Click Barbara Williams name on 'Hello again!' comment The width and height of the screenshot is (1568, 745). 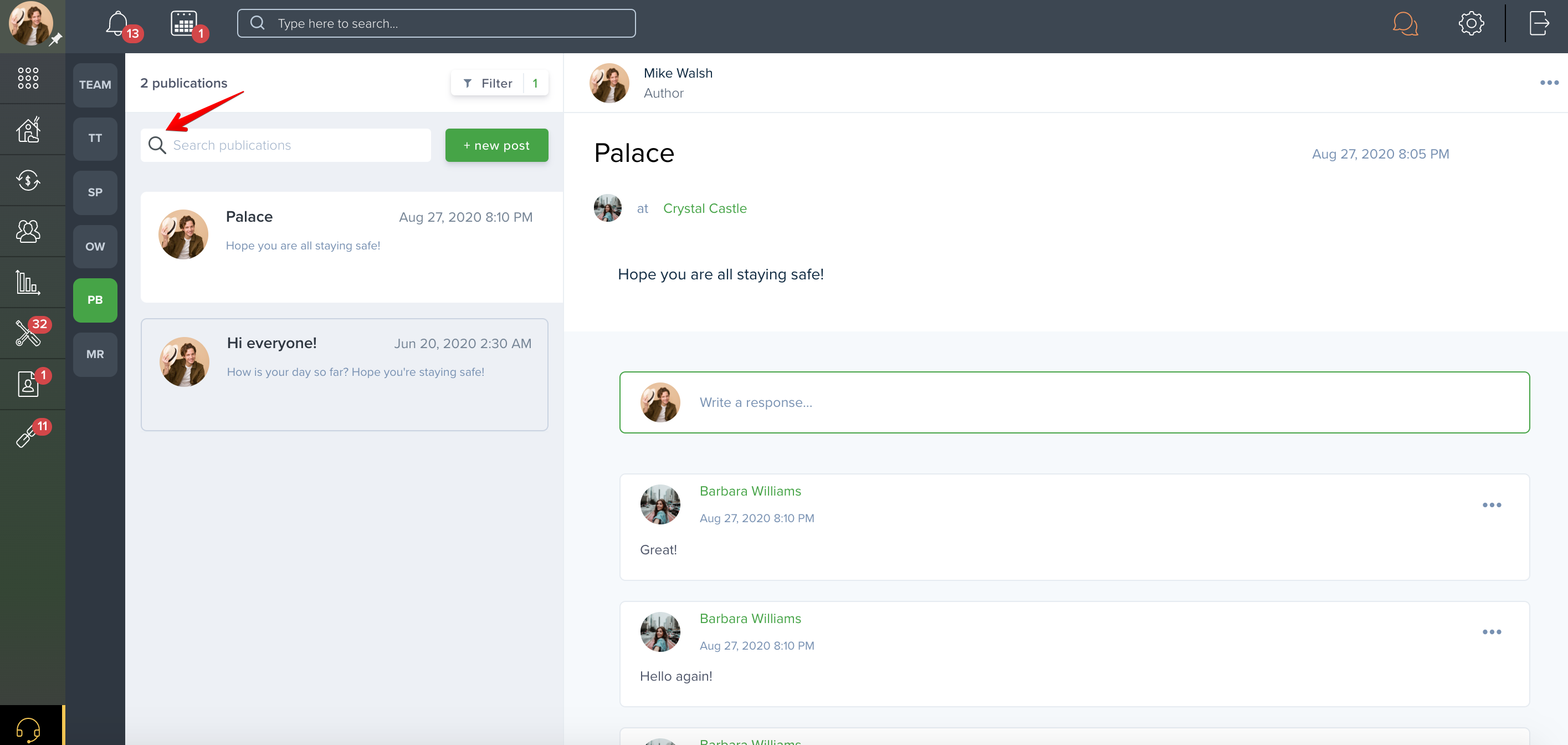point(750,618)
